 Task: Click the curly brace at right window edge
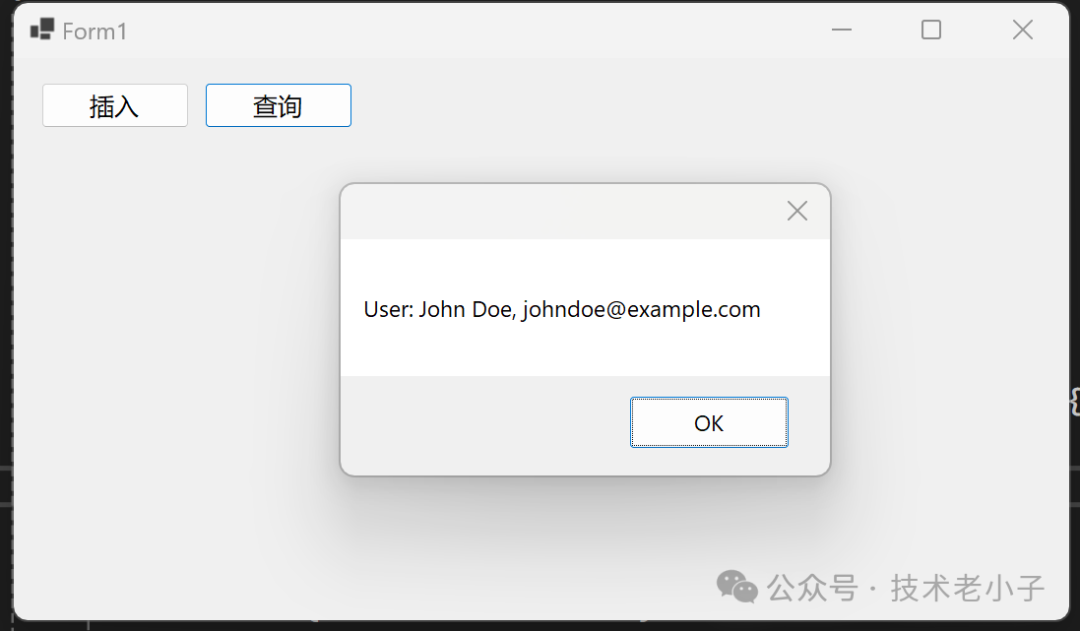pyautogui.click(x=1074, y=401)
